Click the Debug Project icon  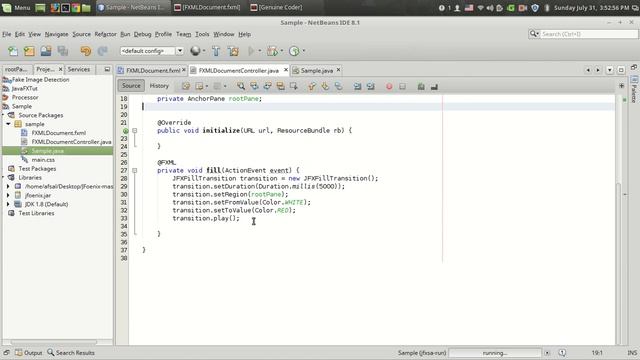pos(272,51)
